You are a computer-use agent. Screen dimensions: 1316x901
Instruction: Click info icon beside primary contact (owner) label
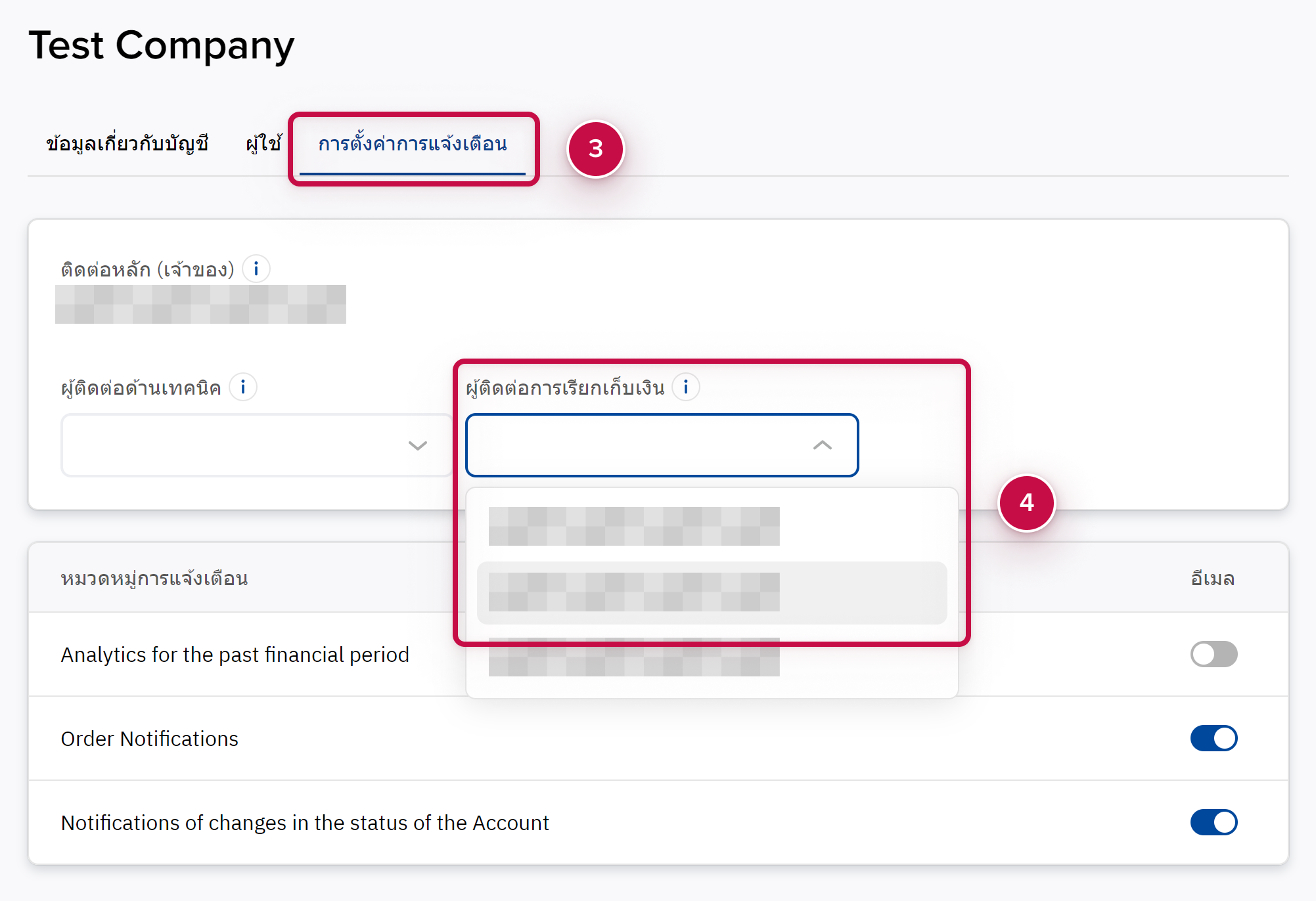point(256,269)
